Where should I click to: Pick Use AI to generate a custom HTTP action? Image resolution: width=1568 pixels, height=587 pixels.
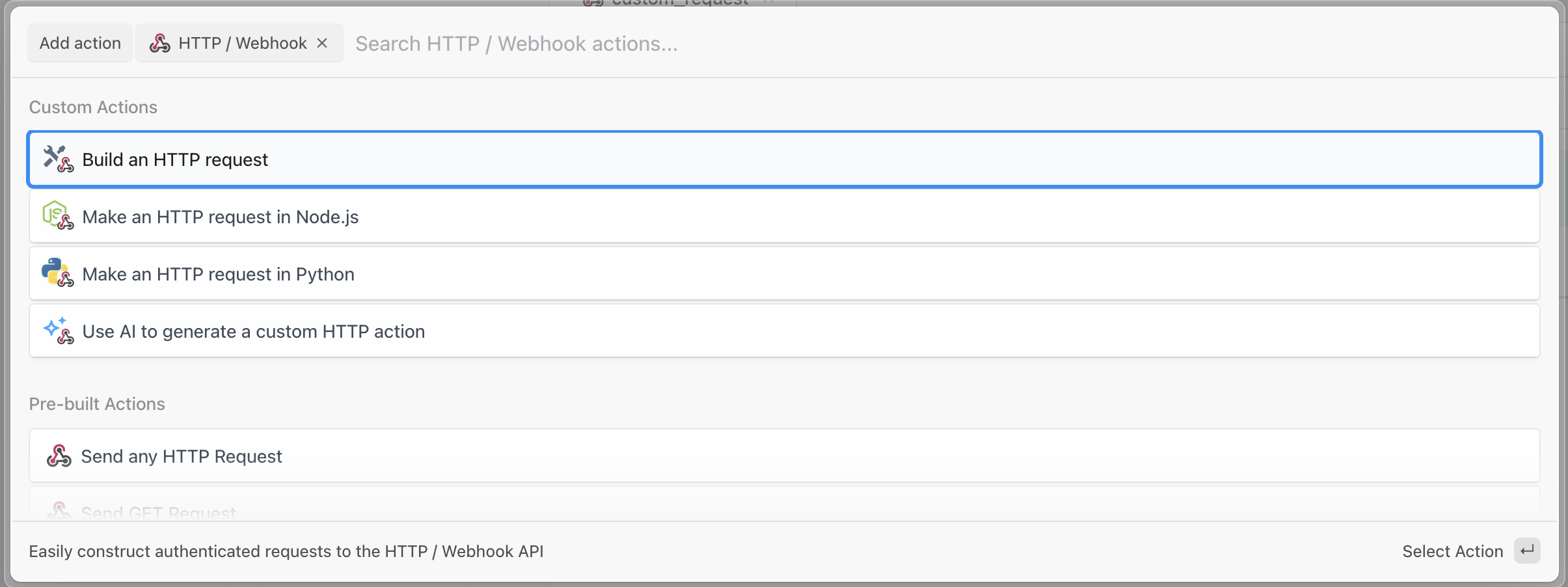coord(254,332)
